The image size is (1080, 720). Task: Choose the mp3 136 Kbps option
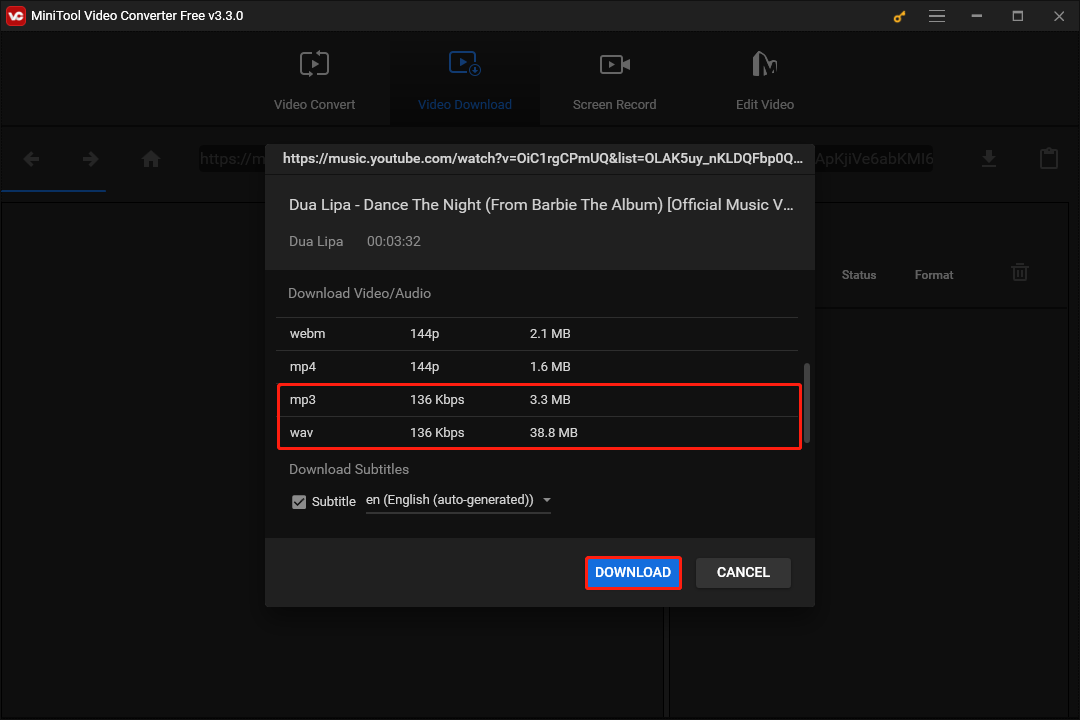pyautogui.click(x=539, y=400)
